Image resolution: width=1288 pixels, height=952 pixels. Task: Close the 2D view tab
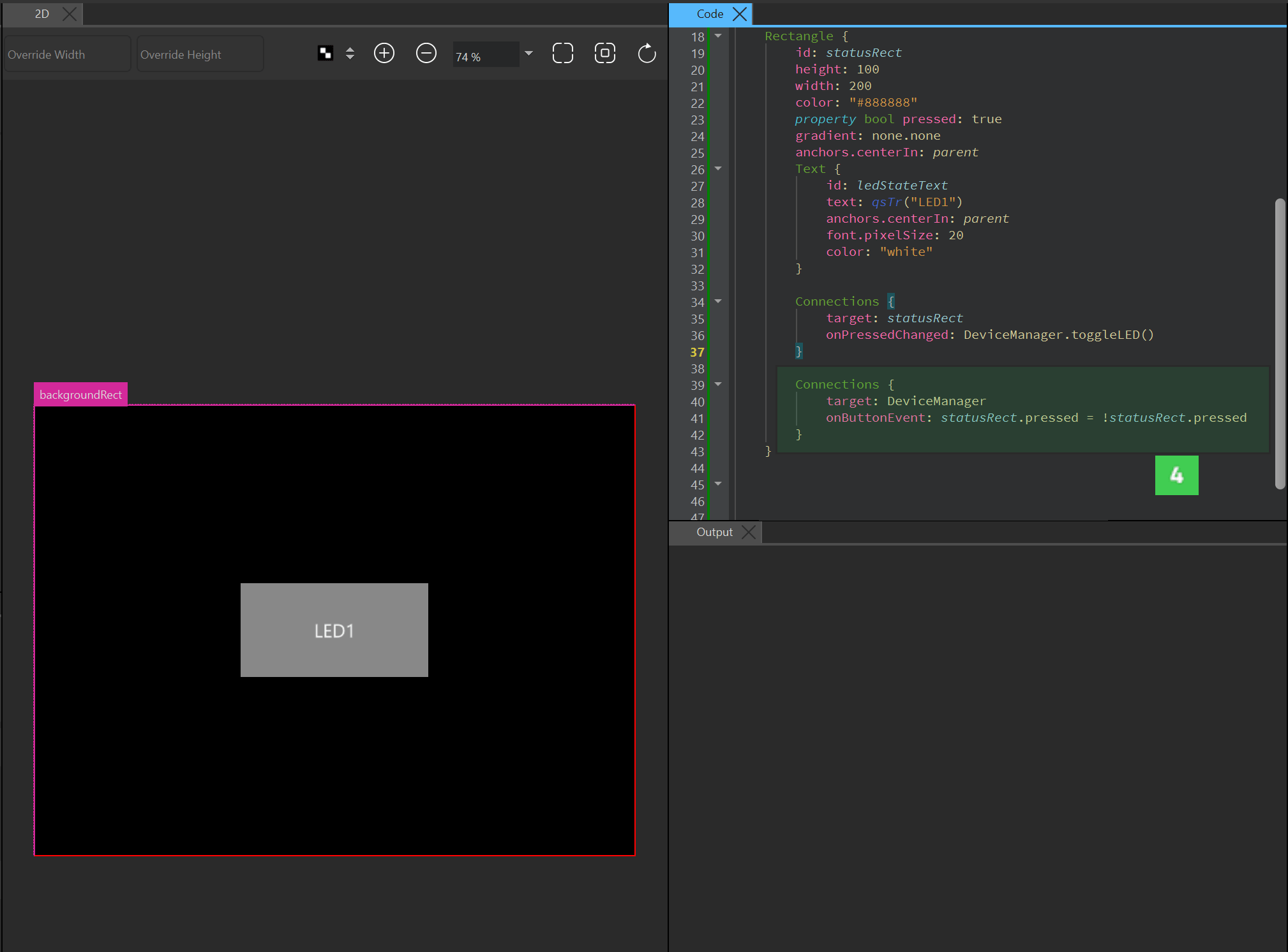click(70, 14)
